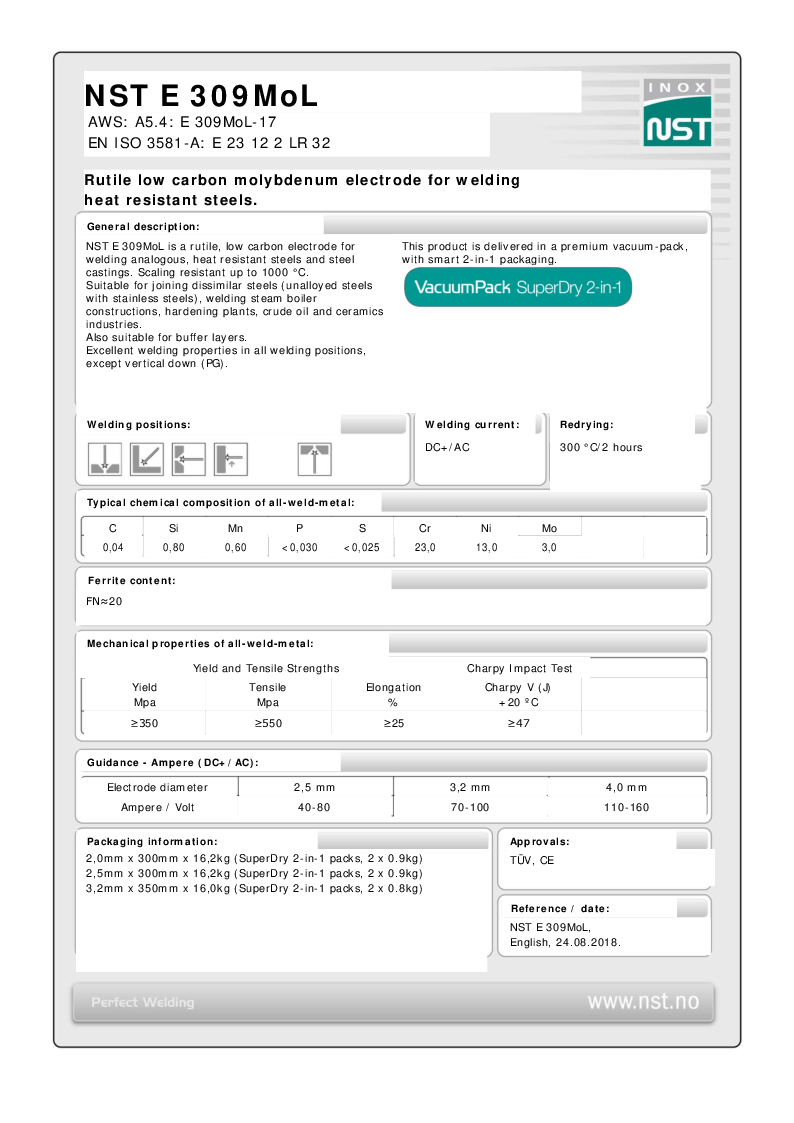Click the Redrying heading
This screenshot has height=1123, width=794.
pos(586,425)
